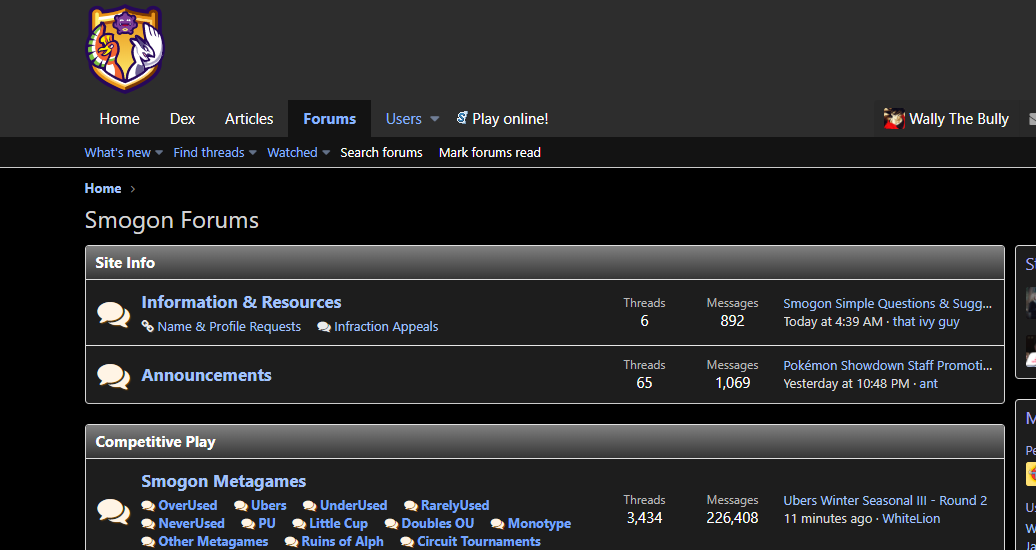This screenshot has width=1036, height=550.
Task: Open the Monotype subforum
Action: pos(539,524)
